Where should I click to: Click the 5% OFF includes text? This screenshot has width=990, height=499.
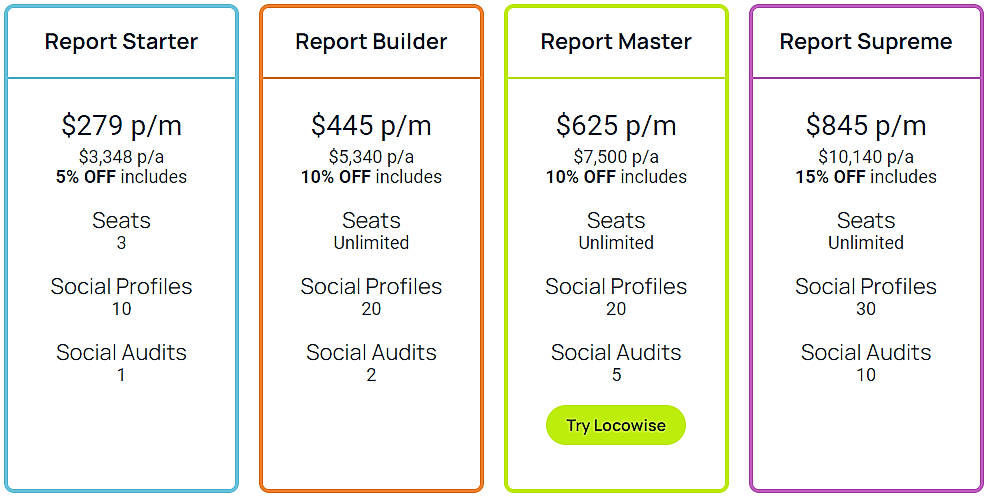pos(121,177)
